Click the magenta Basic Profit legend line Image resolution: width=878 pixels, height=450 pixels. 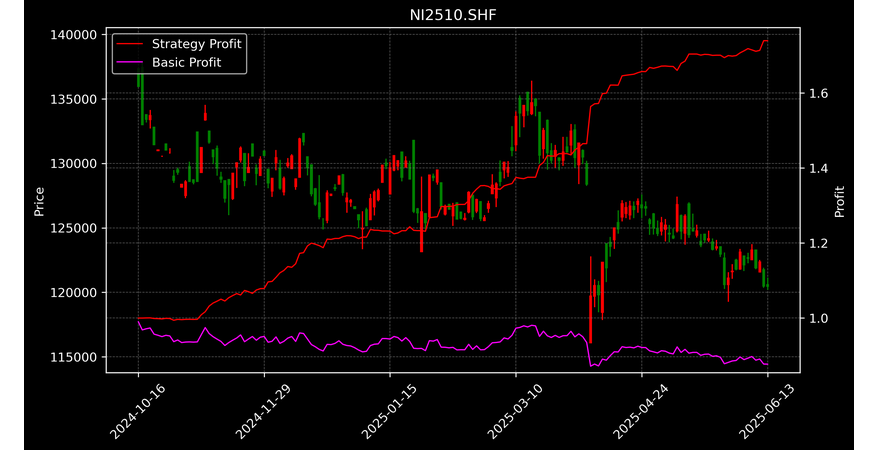tap(130, 63)
